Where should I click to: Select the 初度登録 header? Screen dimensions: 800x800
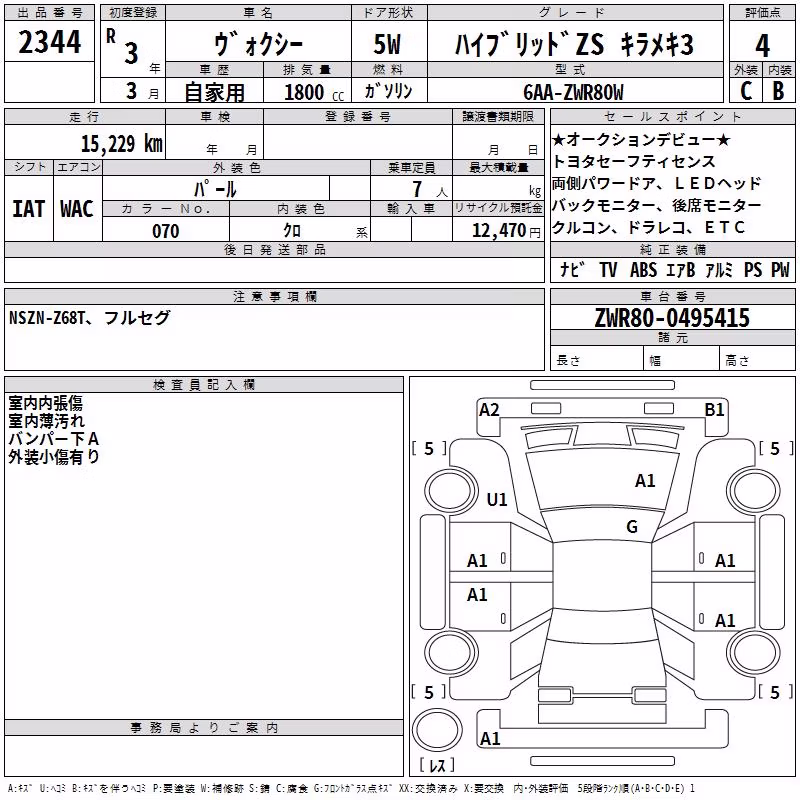133,13
